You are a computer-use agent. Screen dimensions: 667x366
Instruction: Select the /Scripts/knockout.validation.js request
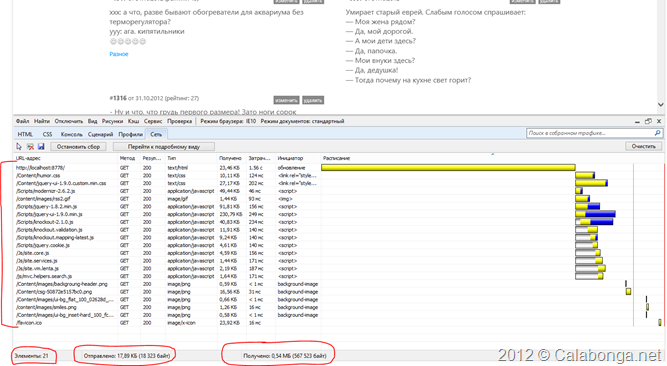[49, 230]
